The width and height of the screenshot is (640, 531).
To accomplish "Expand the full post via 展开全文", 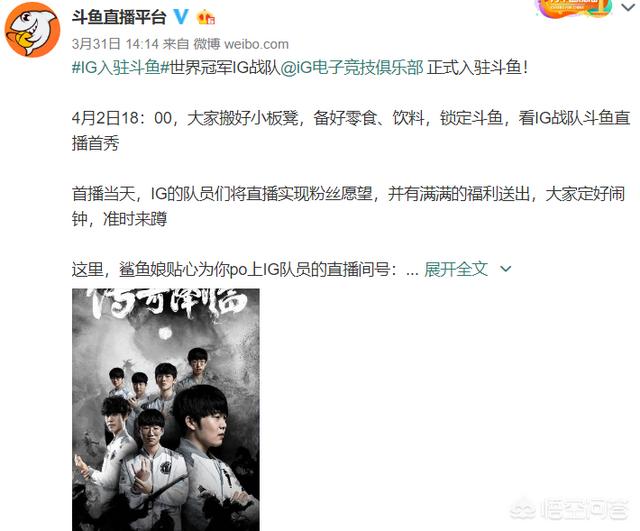I will [456, 269].
